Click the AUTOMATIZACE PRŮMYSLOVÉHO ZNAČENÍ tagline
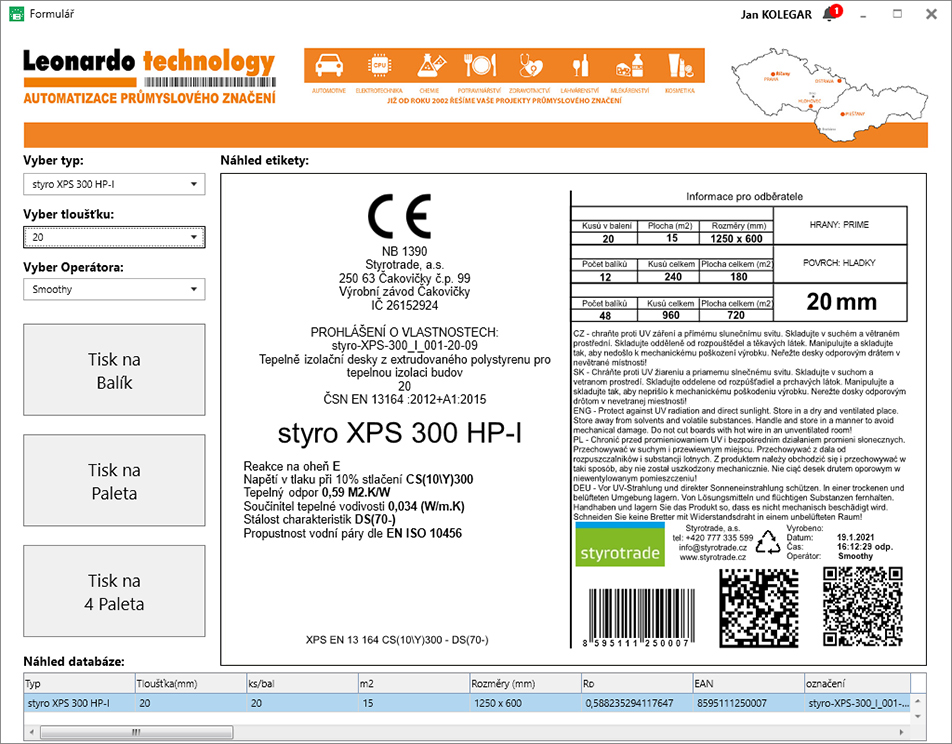Viewport: 952px width, 744px height. click(x=149, y=98)
